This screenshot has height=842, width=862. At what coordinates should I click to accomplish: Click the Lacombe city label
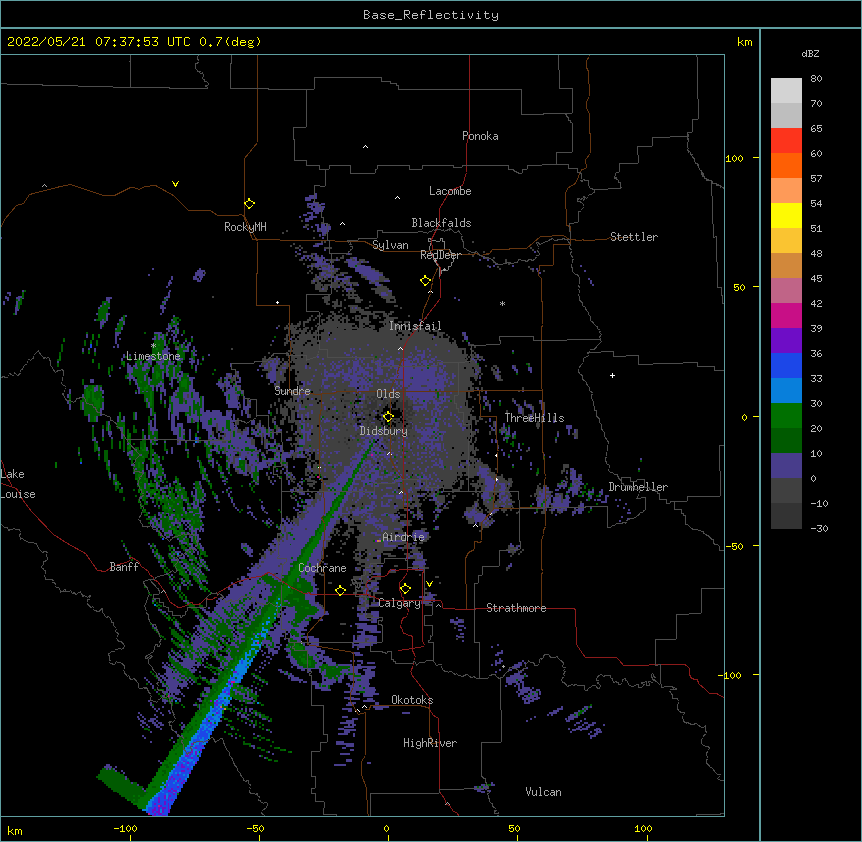tap(450, 191)
